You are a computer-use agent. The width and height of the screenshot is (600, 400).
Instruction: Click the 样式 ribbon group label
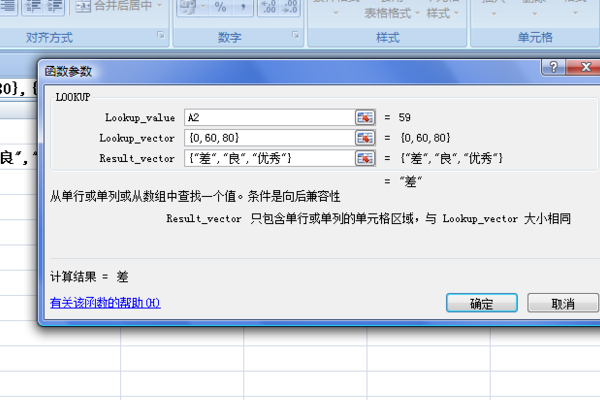[x=388, y=38]
